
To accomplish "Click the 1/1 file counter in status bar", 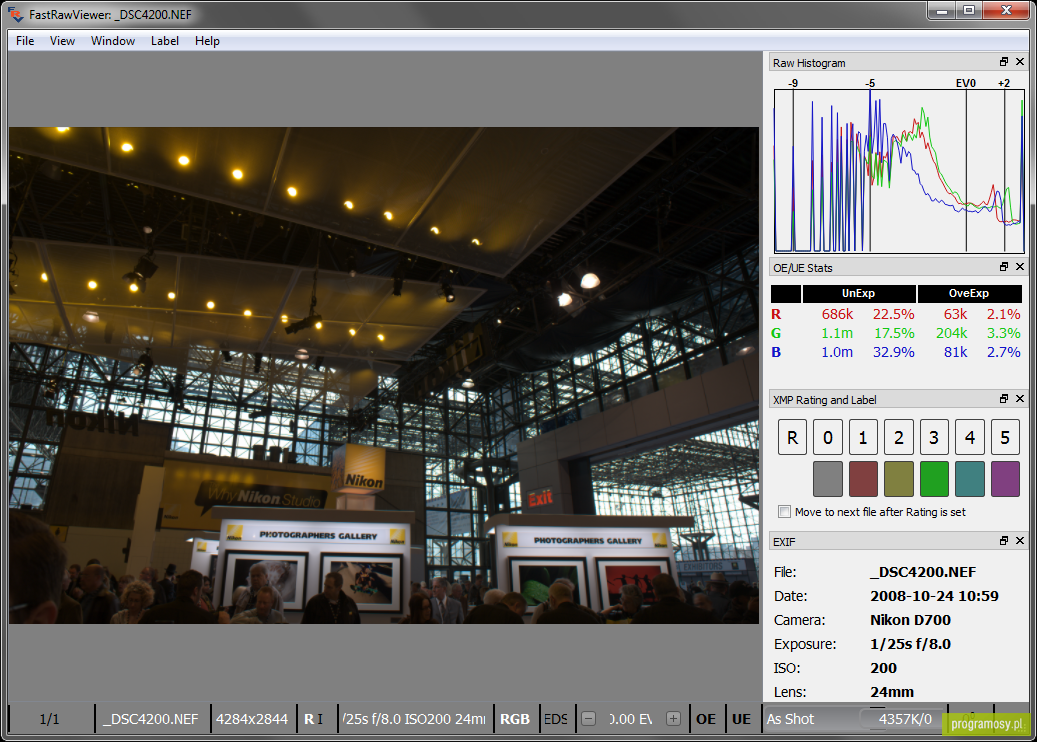I will pyautogui.click(x=50, y=719).
